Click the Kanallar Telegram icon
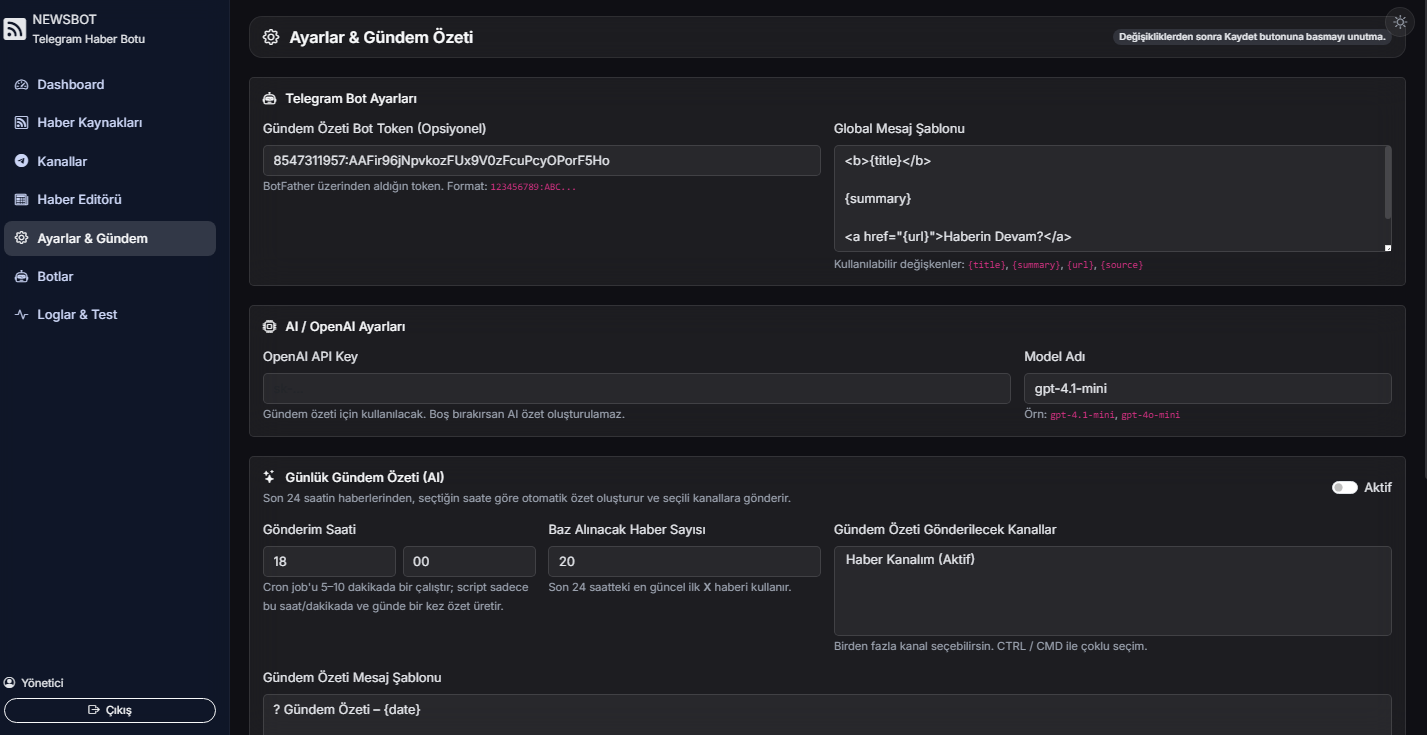 [x=21, y=161]
